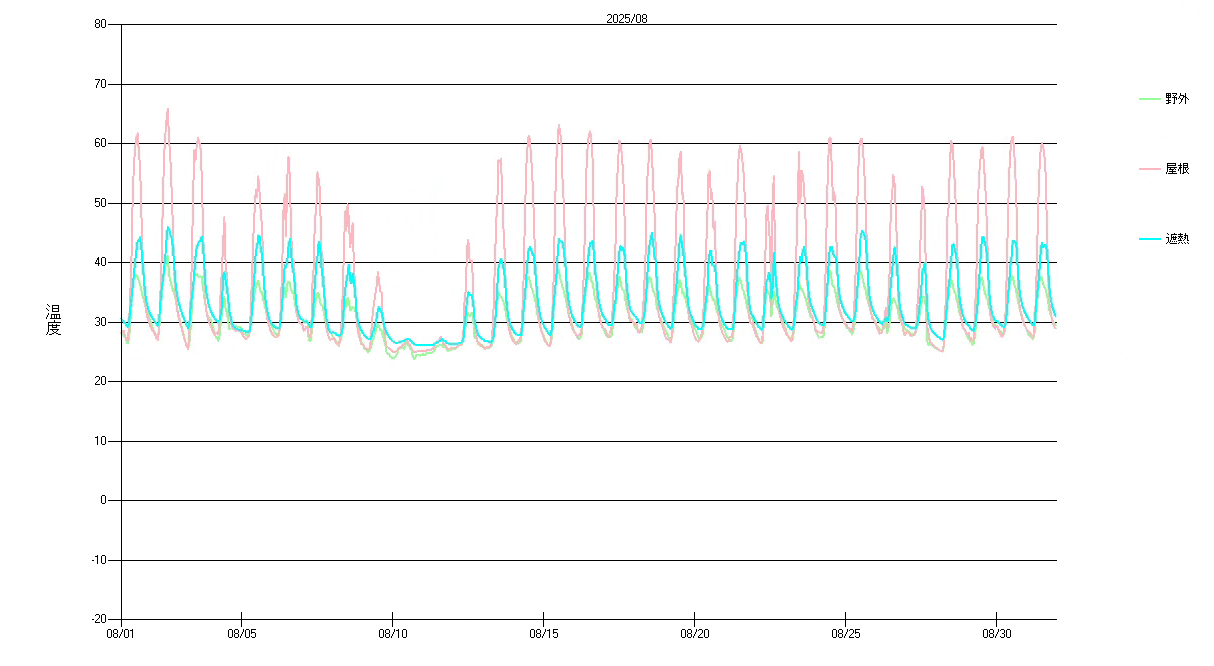1214x666 pixels.
Task: Click the 50 value on the temperature axis
Action: coord(100,203)
